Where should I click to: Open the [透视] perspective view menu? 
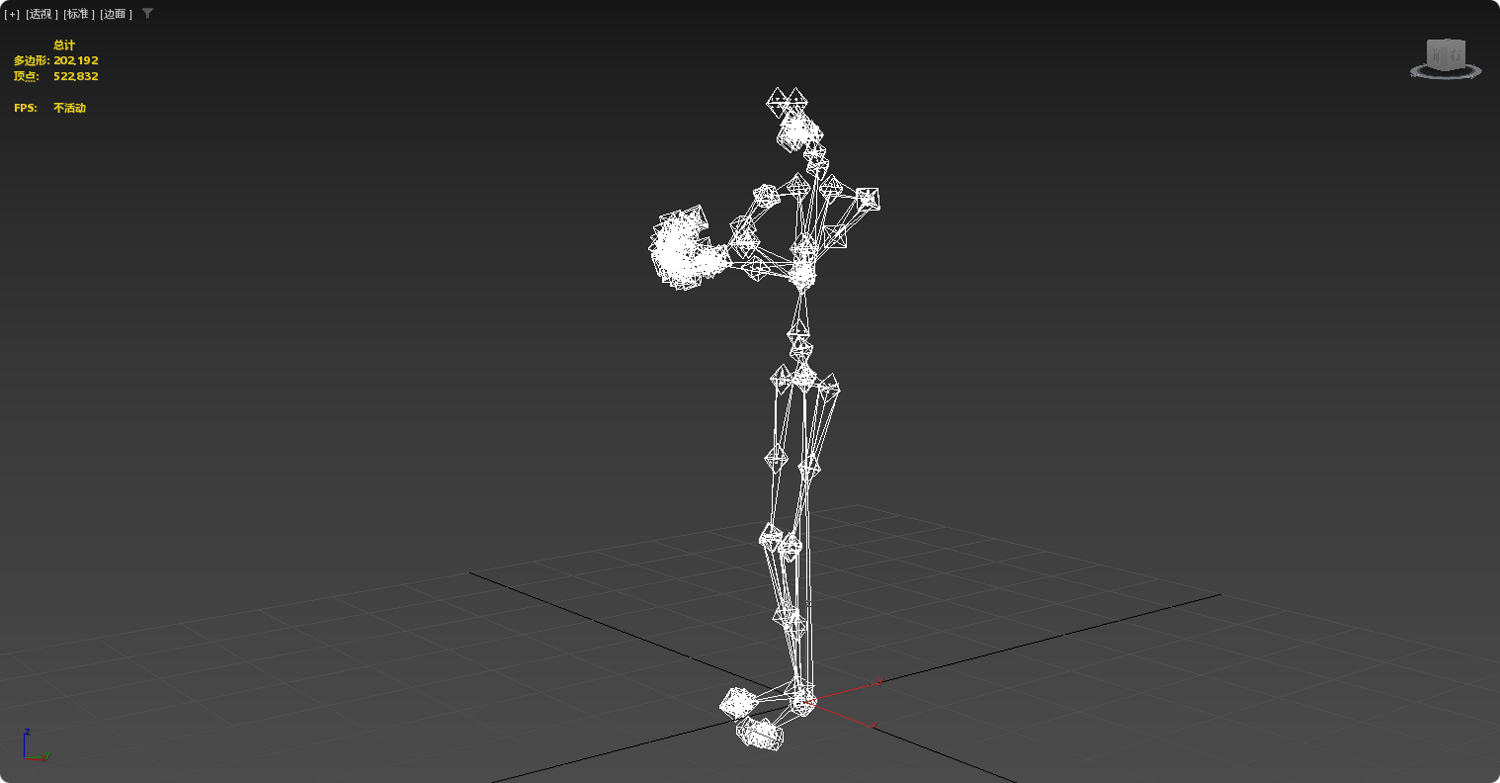(42, 14)
